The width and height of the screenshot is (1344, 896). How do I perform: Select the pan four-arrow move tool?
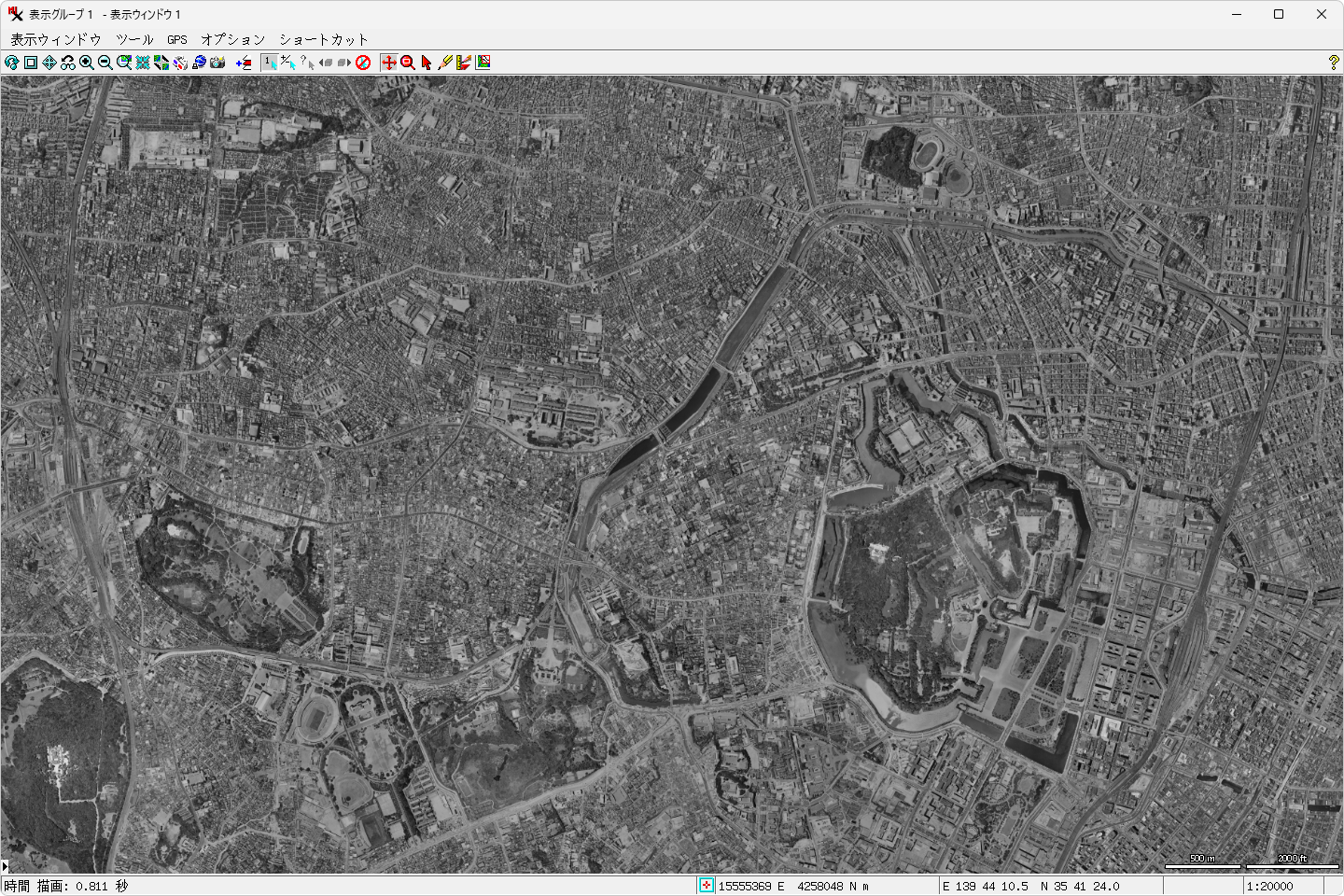tap(49, 63)
